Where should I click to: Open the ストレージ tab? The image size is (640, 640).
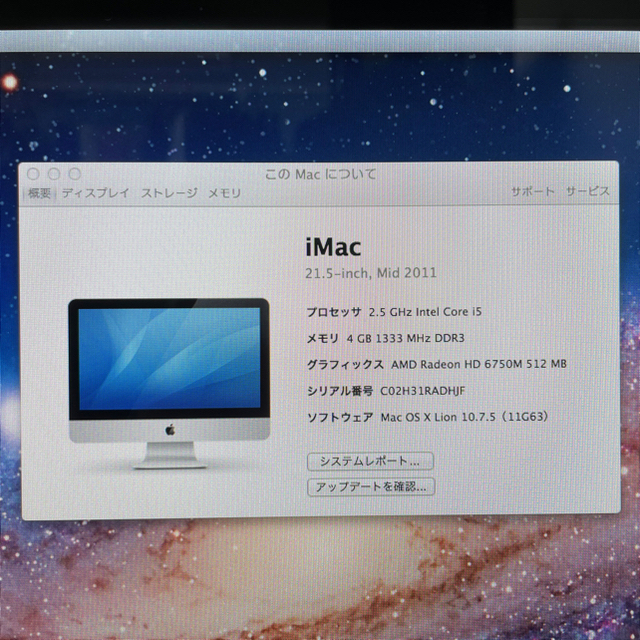pos(169,193)
